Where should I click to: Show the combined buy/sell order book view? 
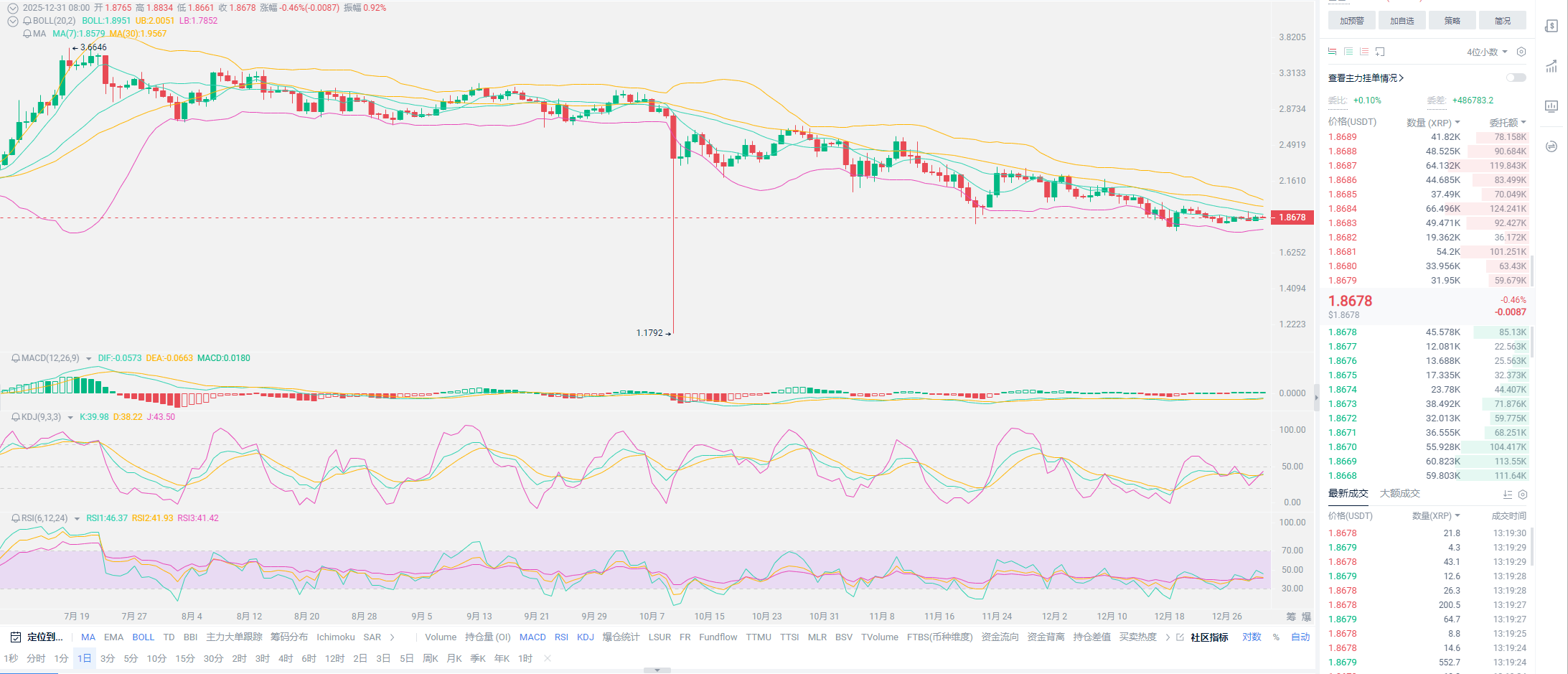pos(1332,52)
